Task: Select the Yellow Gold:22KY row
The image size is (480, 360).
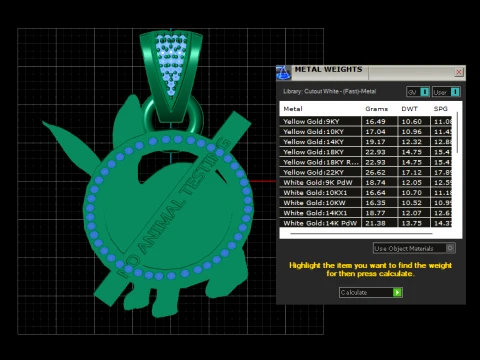Action: [366, 172]
